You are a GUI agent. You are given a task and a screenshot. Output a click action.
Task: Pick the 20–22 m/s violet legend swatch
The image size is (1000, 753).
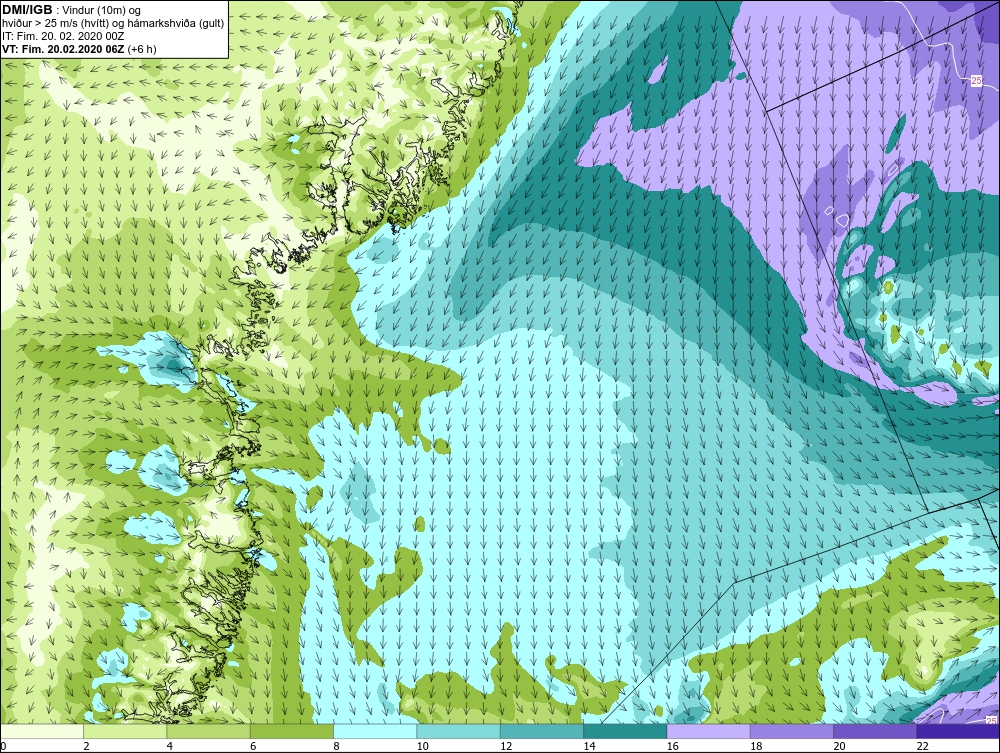[875, 731]
